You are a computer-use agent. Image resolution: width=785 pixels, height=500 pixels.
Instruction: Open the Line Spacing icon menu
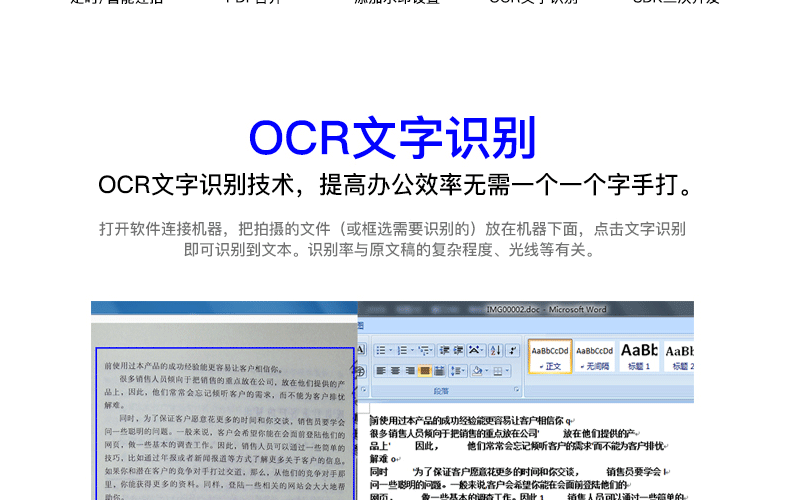(x=458, y=371)
